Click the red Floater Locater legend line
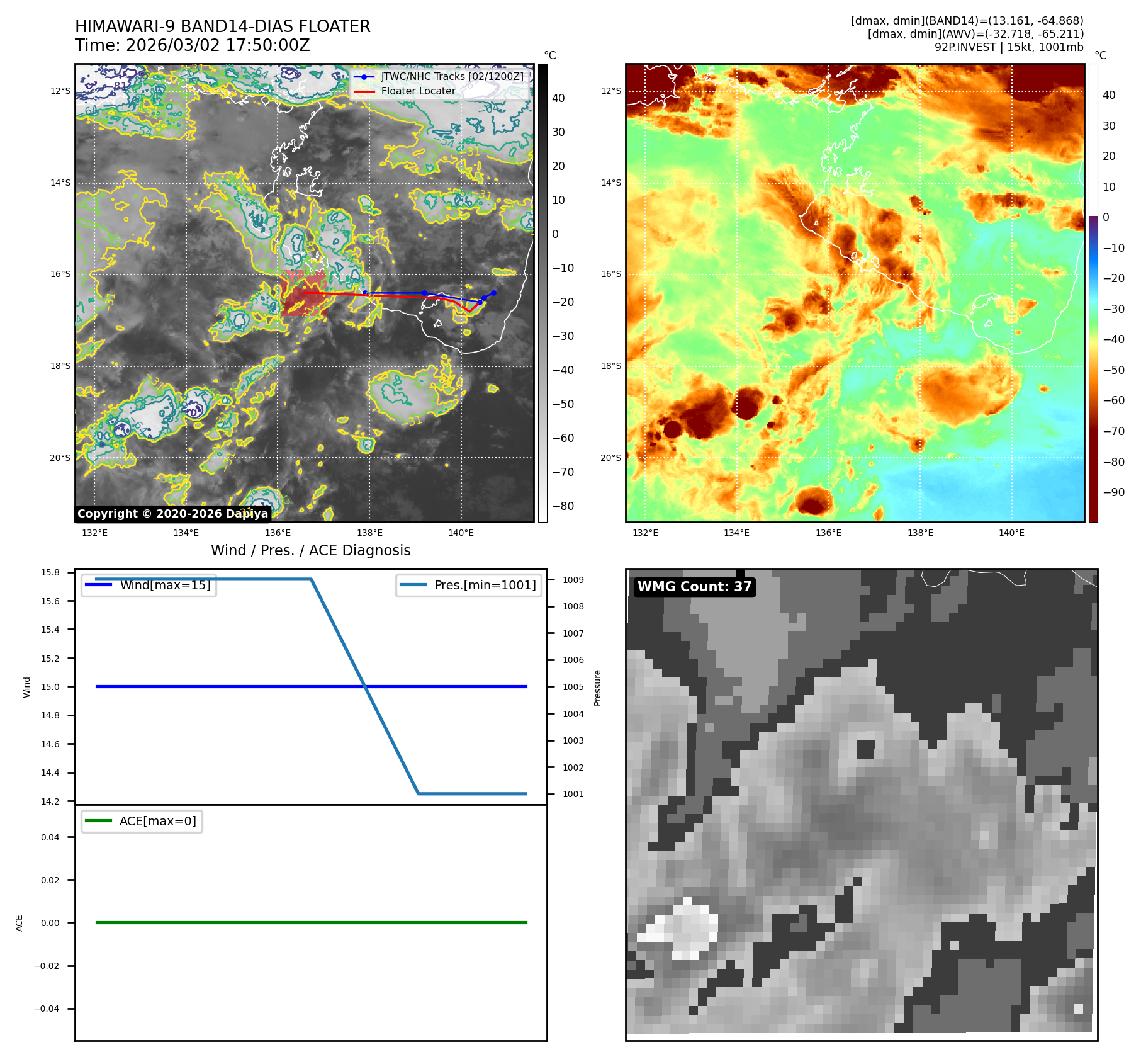This screenshot has width=1141, height=1064. pyautogui.click(x=364, y=91)
